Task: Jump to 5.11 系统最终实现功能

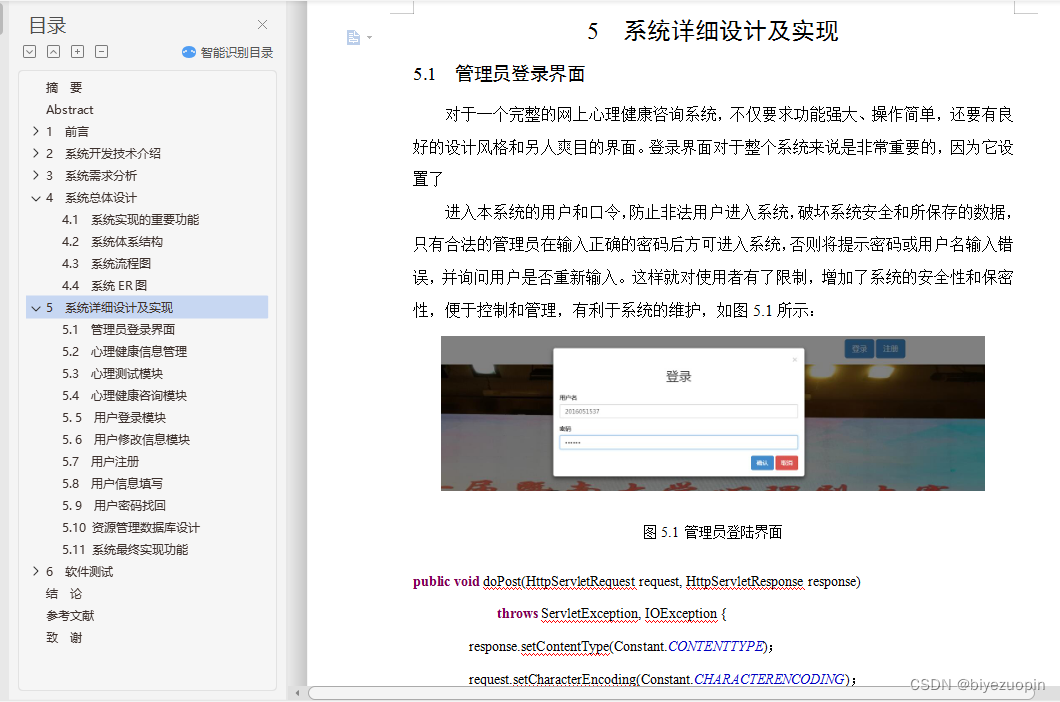Action: 125,549
